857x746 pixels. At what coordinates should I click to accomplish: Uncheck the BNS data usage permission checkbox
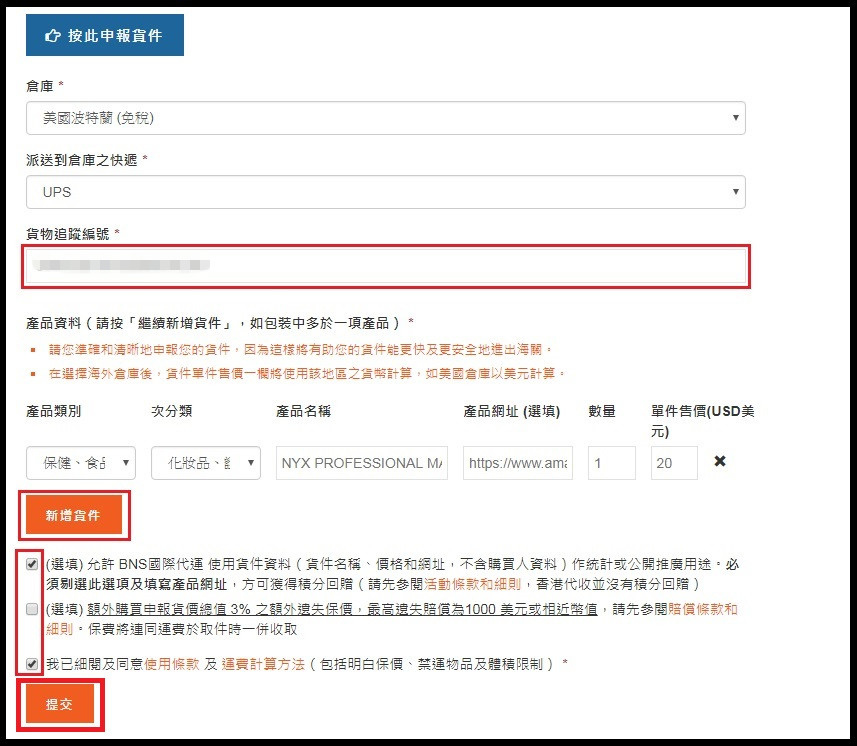[x=32, y=564]
